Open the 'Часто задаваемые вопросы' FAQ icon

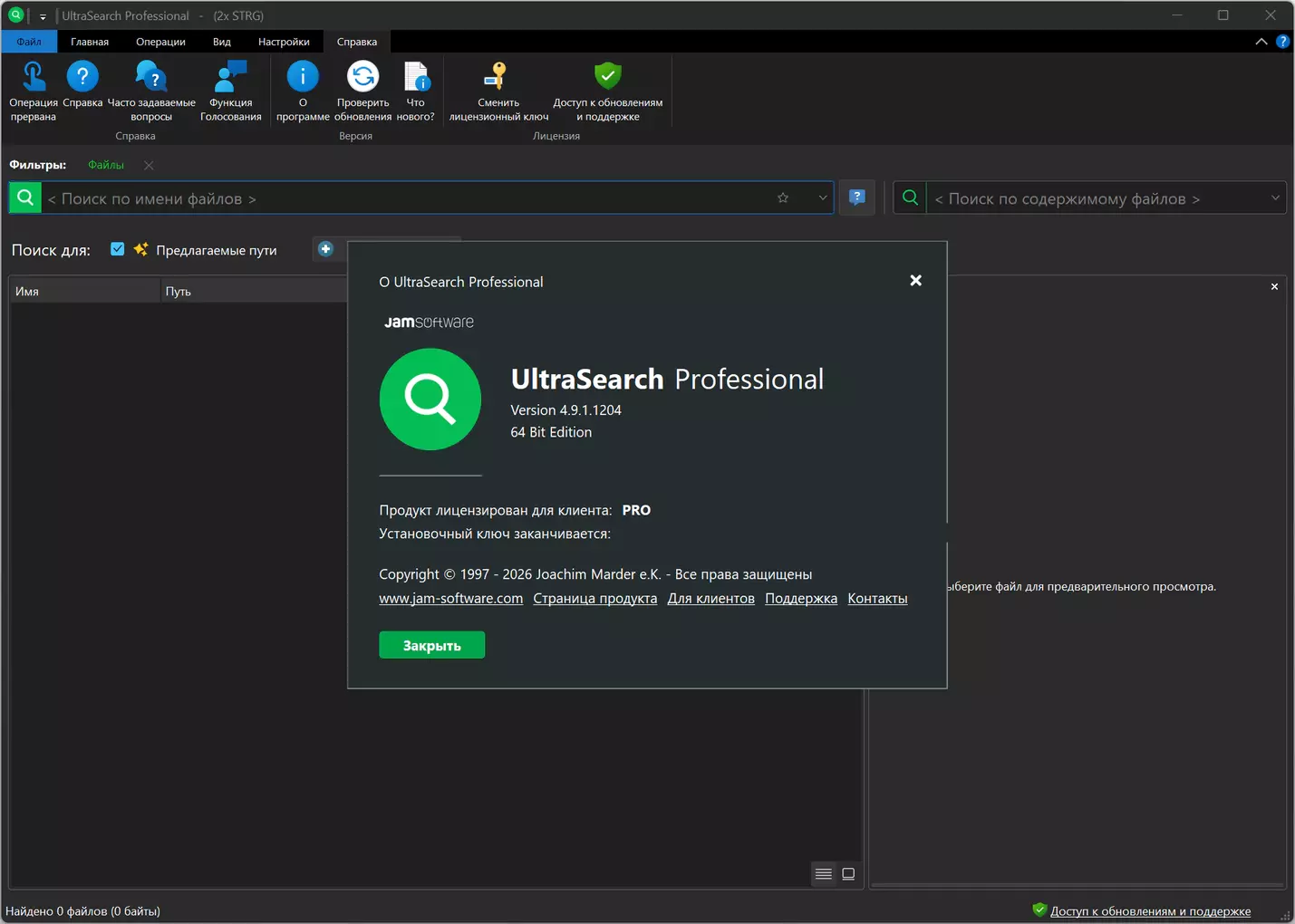150,78
